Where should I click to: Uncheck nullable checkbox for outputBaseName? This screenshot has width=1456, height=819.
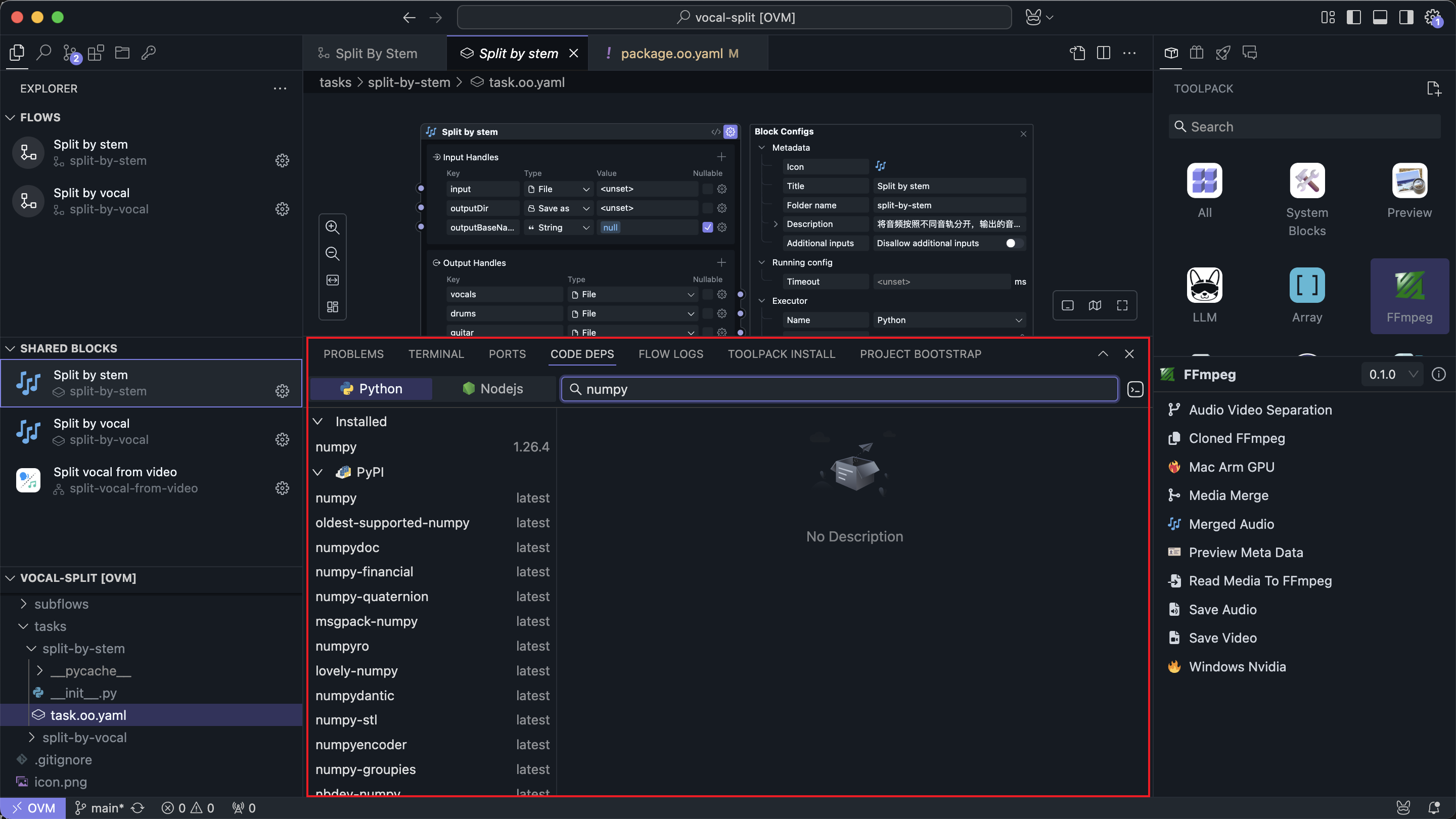[707, 227]
